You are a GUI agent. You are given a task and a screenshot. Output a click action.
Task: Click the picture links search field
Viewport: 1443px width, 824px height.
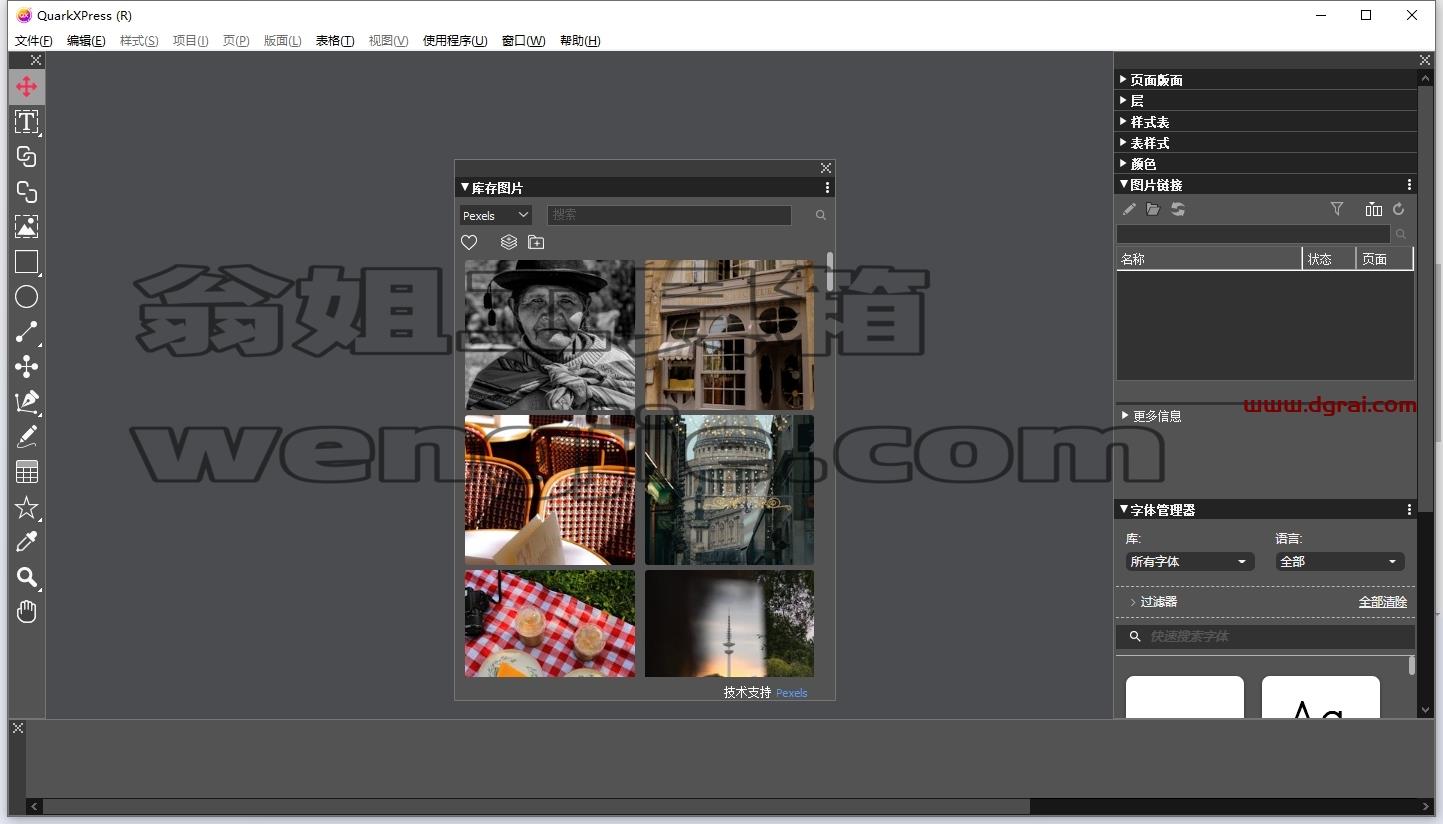pos(1253,234)
